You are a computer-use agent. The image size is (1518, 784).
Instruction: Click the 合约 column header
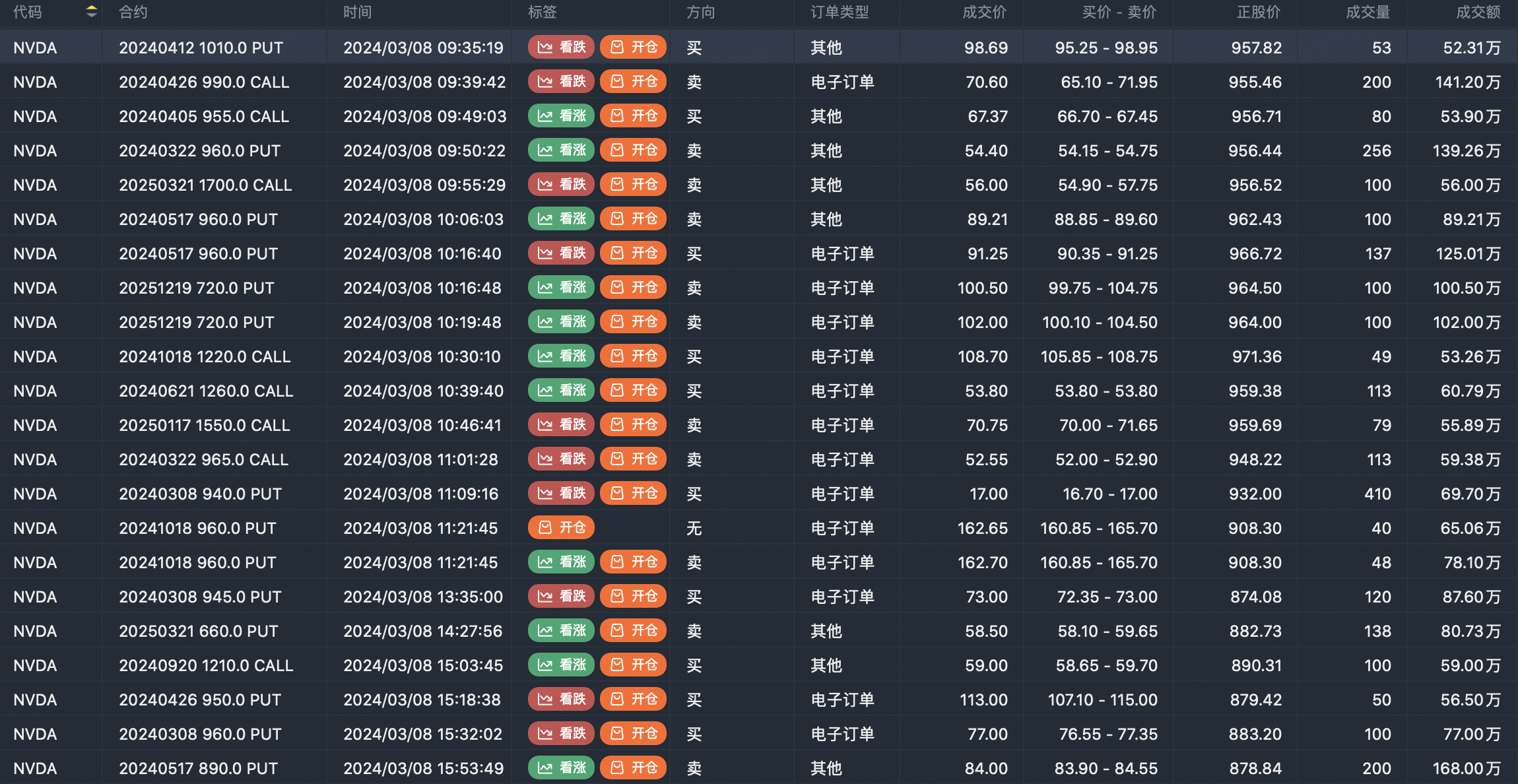click(133, 13)
